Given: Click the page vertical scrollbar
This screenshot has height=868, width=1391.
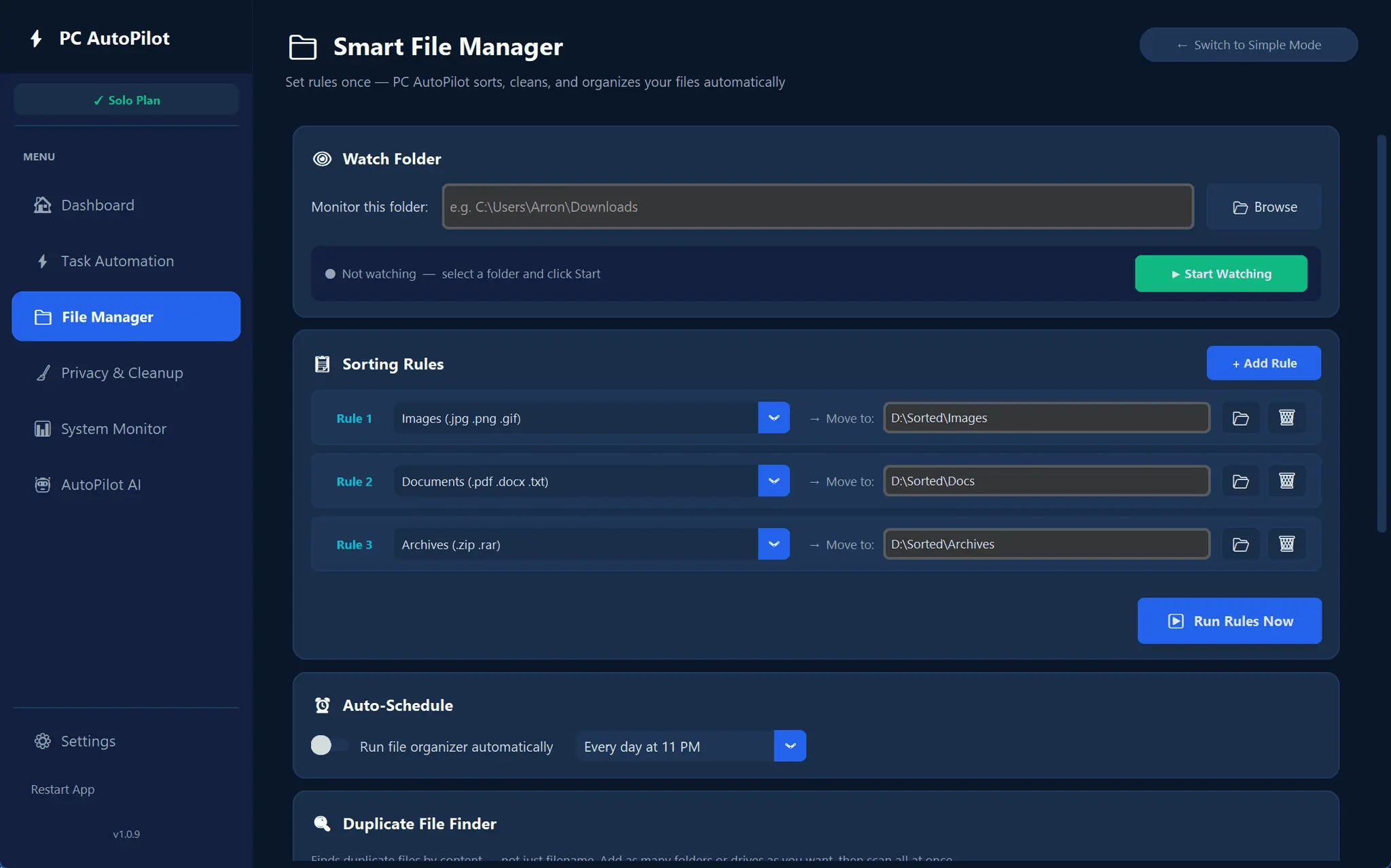Looking at the screenshot, I should [1381, 333].
